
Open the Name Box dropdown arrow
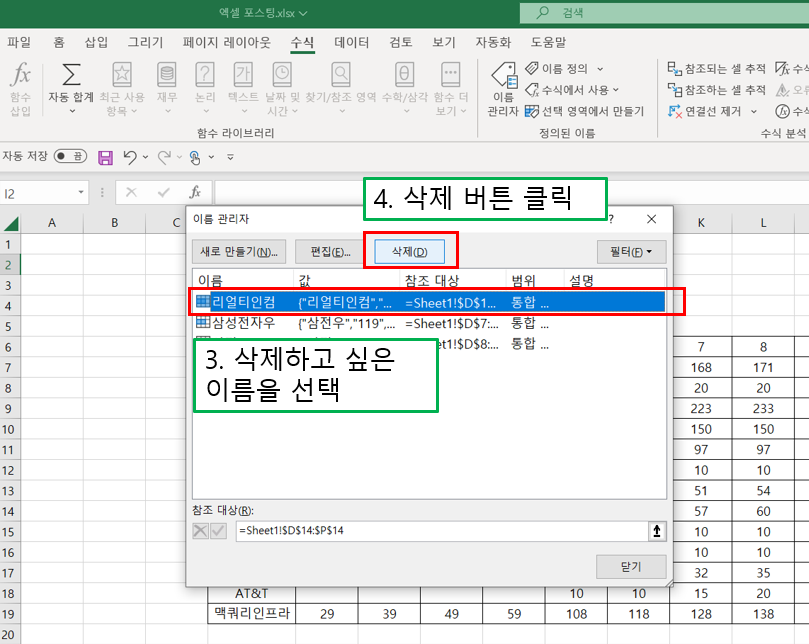[81, 192]
